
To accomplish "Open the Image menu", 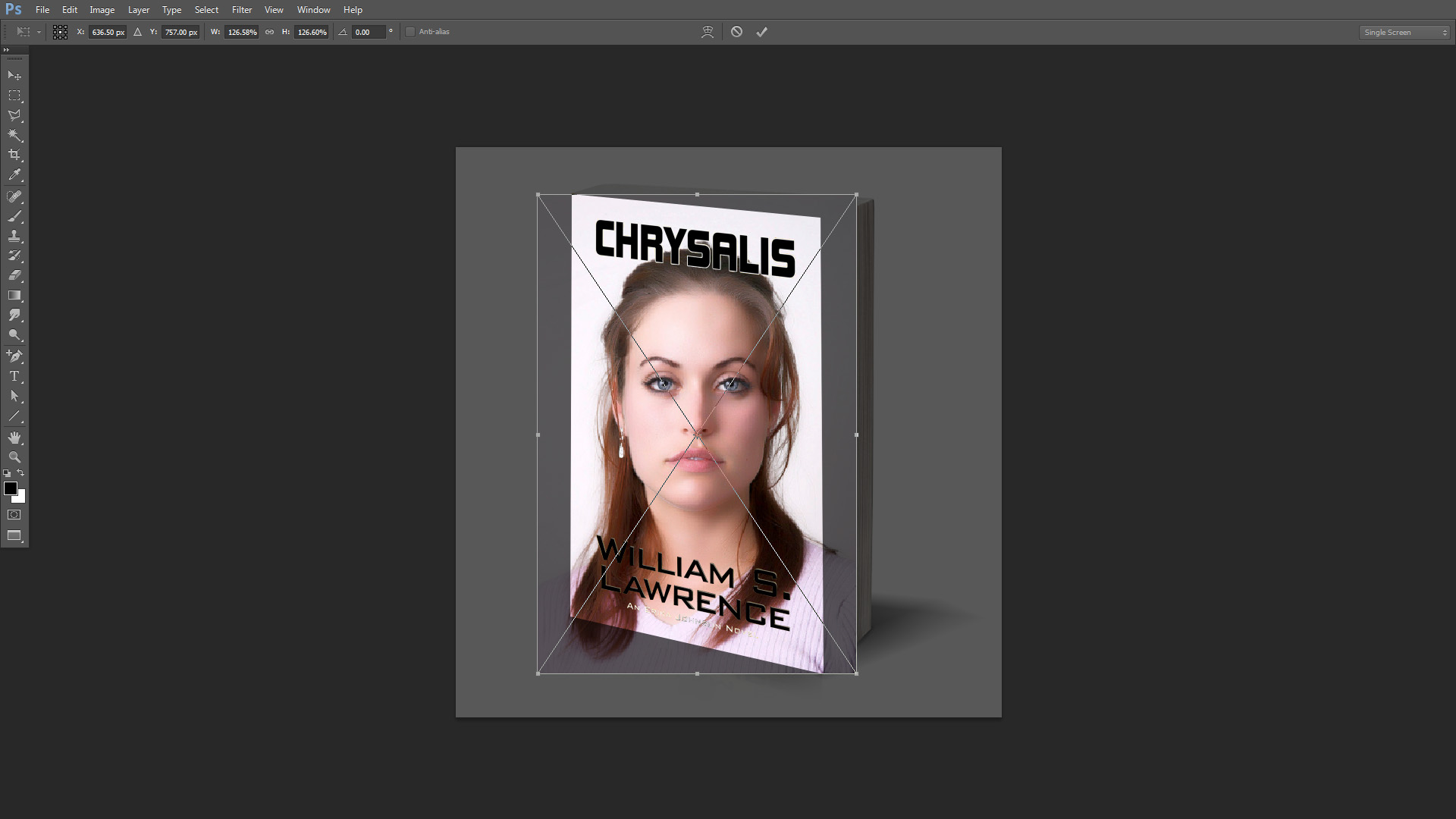I will pyautogui.click(x=102, y=10).
